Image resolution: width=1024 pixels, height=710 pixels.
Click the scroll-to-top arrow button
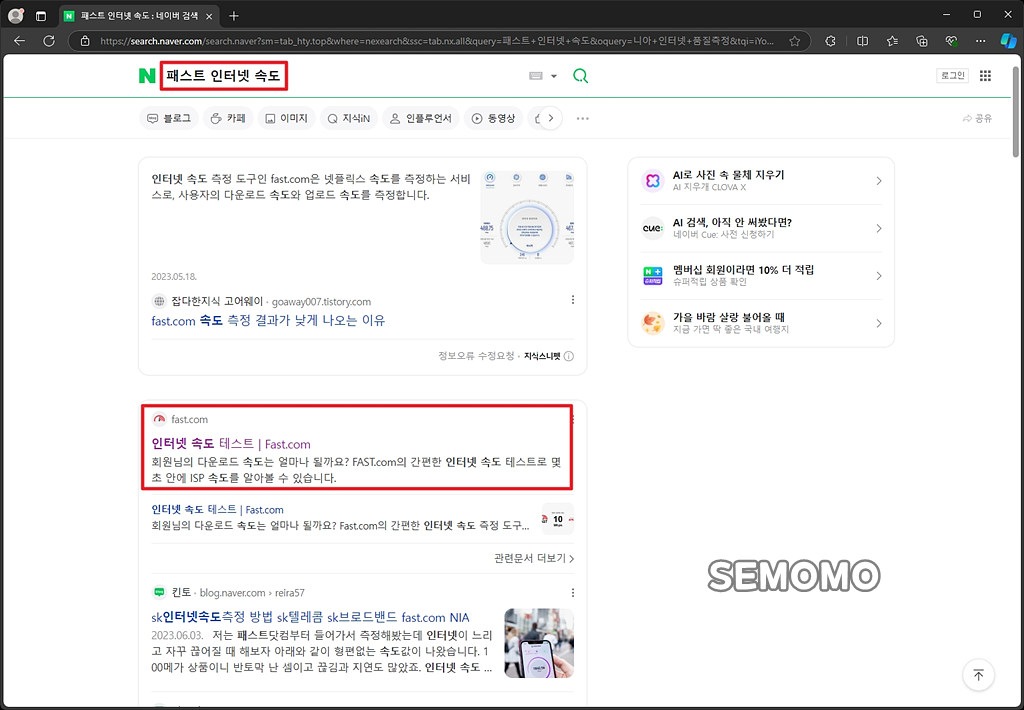(x=978, y=675)
